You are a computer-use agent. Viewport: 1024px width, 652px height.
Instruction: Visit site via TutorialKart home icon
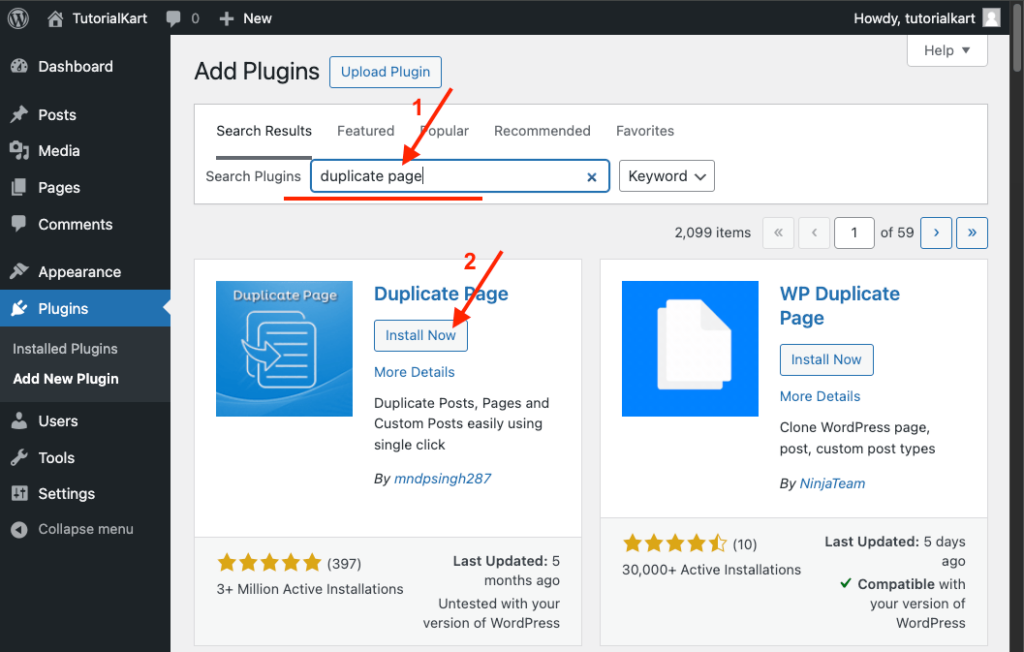tap(55, 18)
